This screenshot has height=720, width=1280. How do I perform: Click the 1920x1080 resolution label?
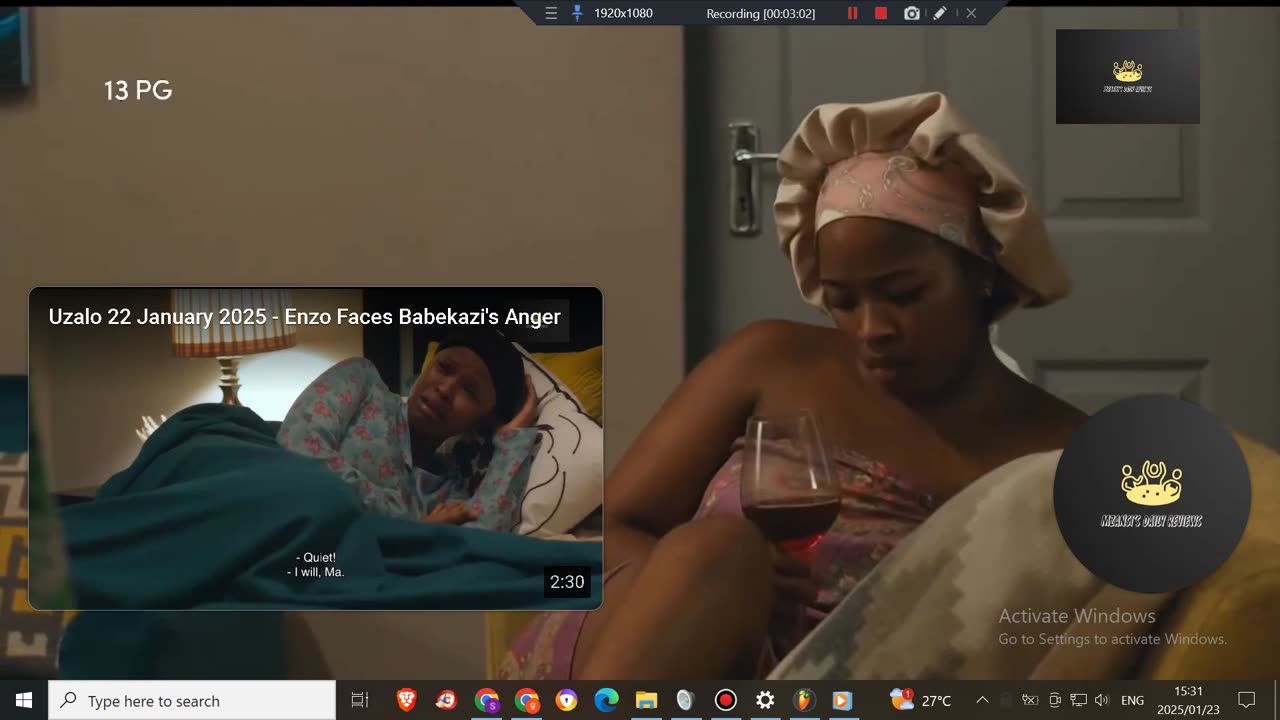tap(623, 13)
